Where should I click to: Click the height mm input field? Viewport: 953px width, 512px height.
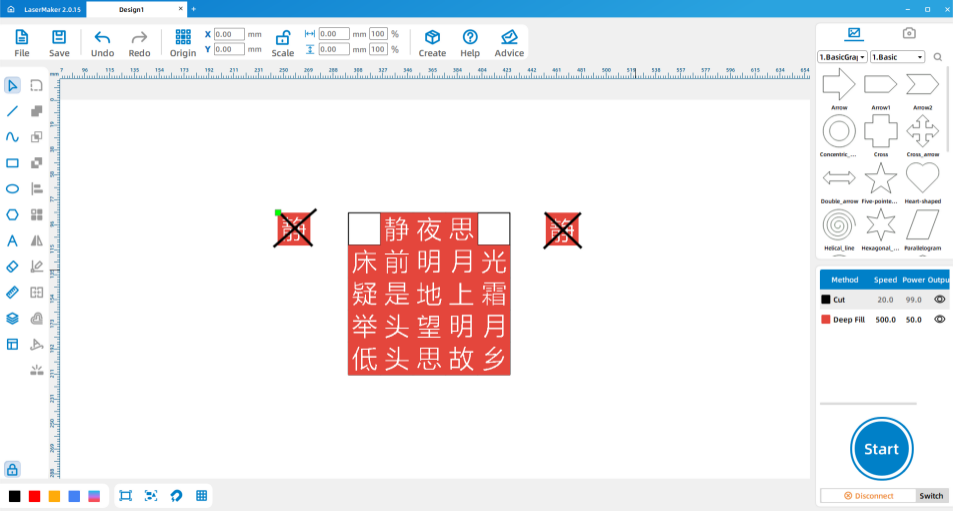tap(334, 49)
